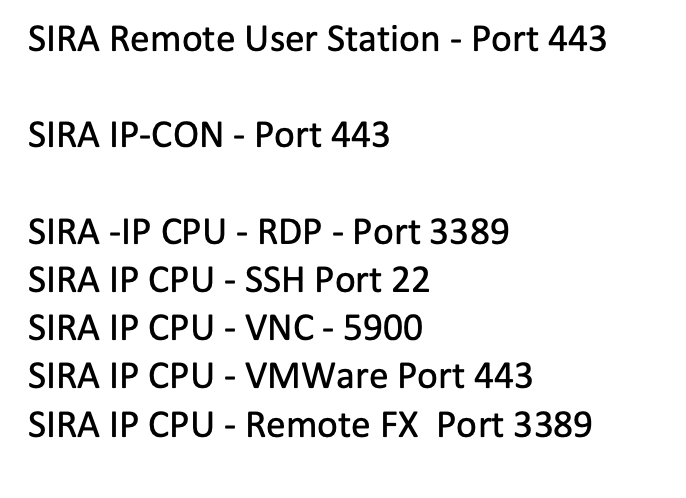Viewport: 686px width, 498px height.
Task: Click the 'Remote FX' text
Action: (x=332, y=424)
